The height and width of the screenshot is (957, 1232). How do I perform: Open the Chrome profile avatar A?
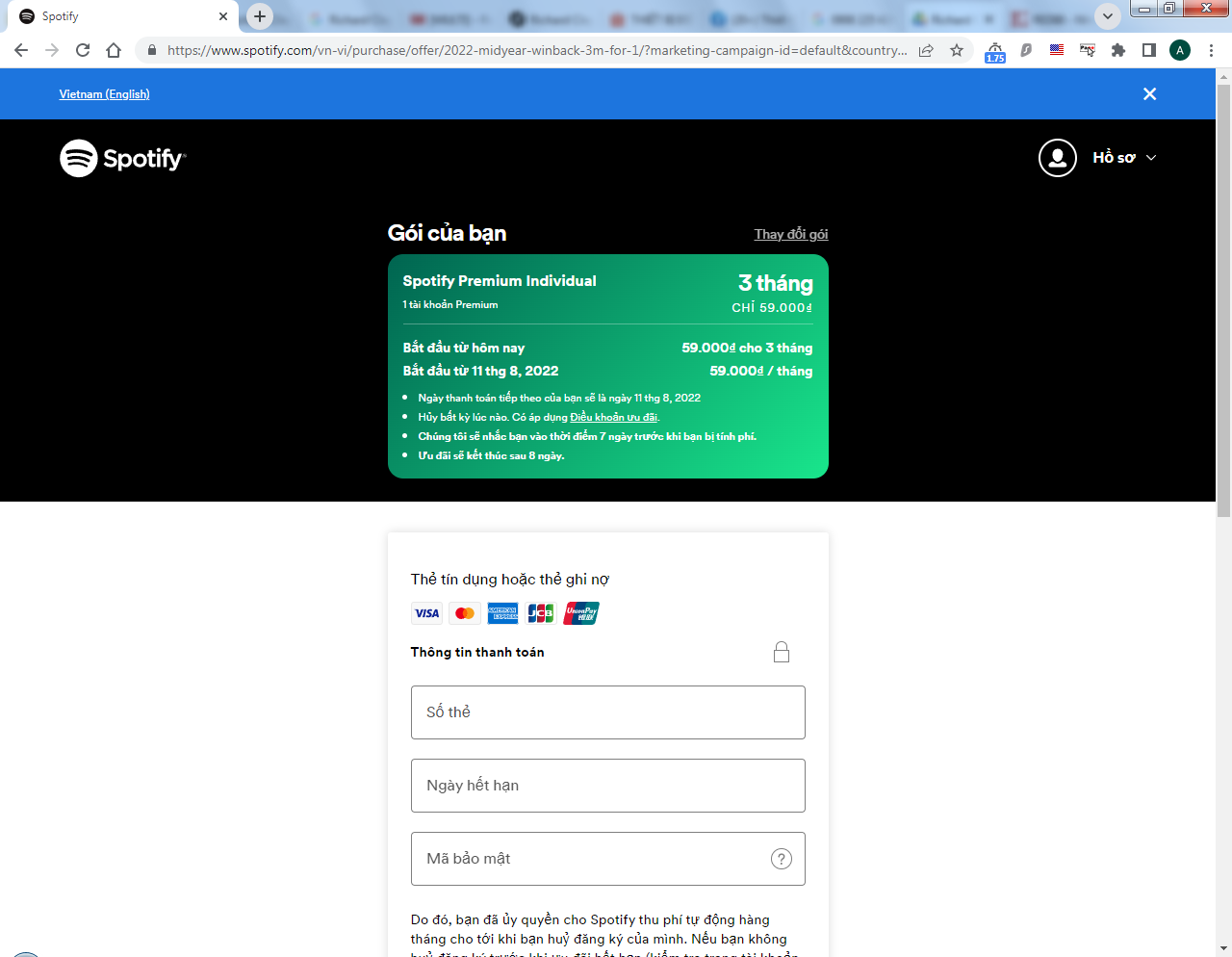1180,50
